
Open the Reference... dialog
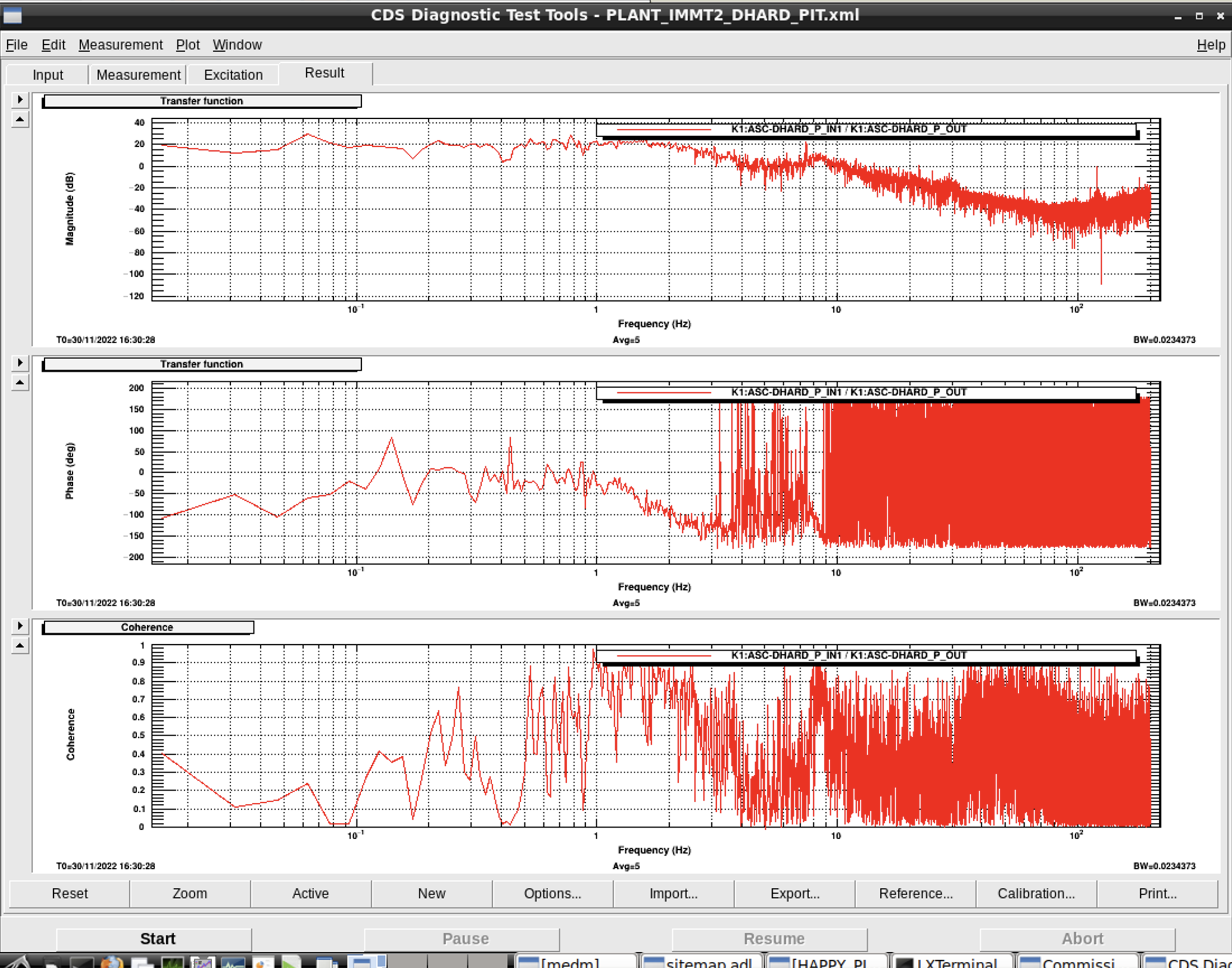(x=916, y=893)
